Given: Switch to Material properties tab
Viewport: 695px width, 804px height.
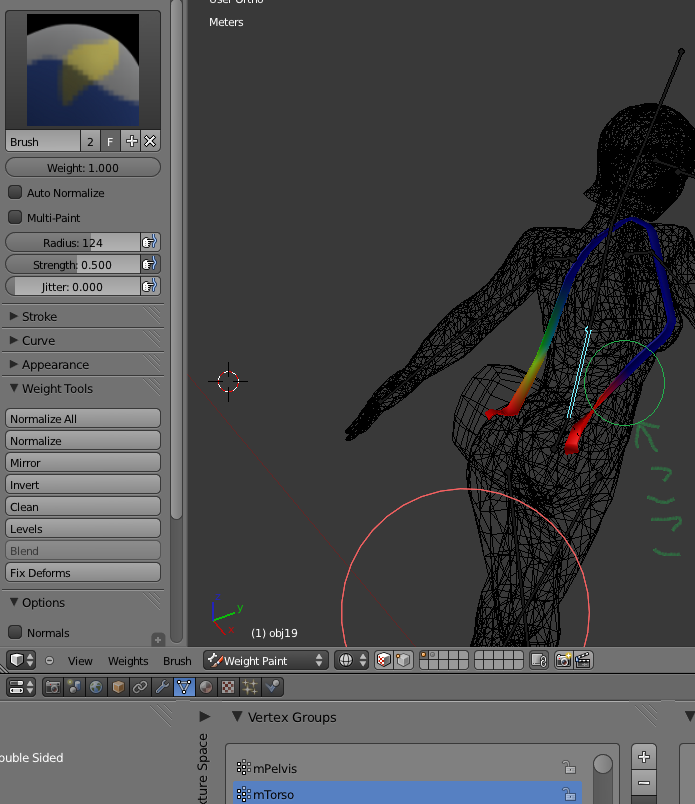Looking at the screenshot, I should tap(206, 687).
